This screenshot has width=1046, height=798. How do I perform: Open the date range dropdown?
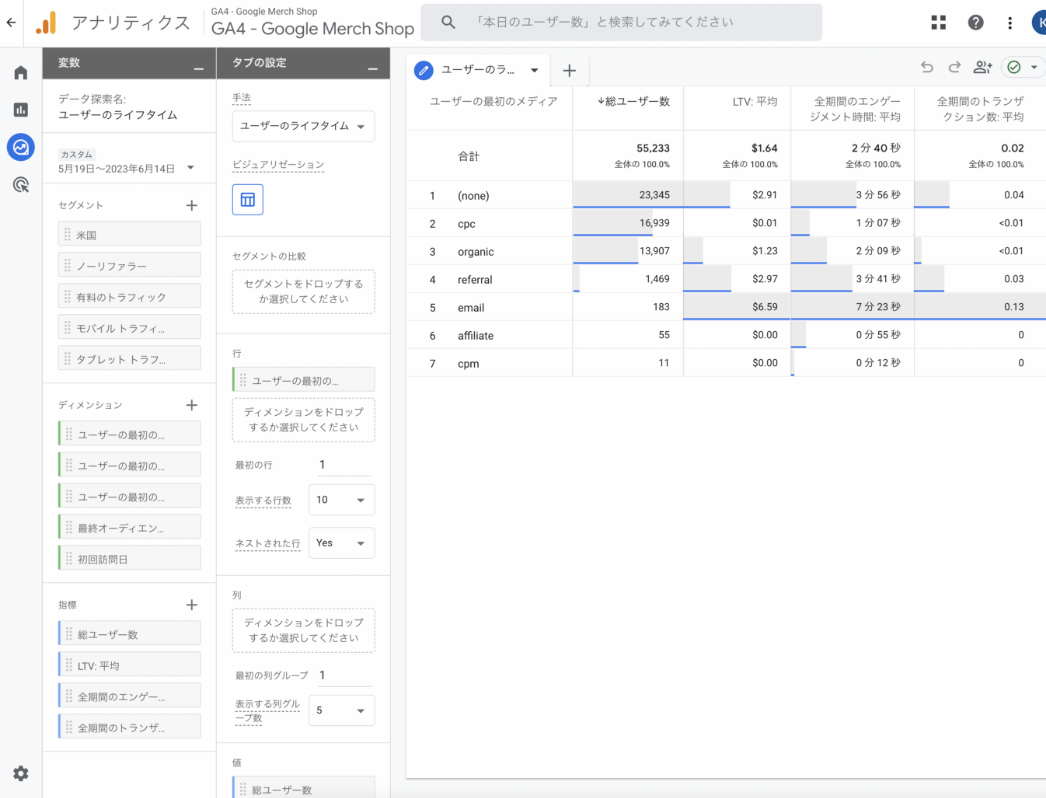coord(191,168)
